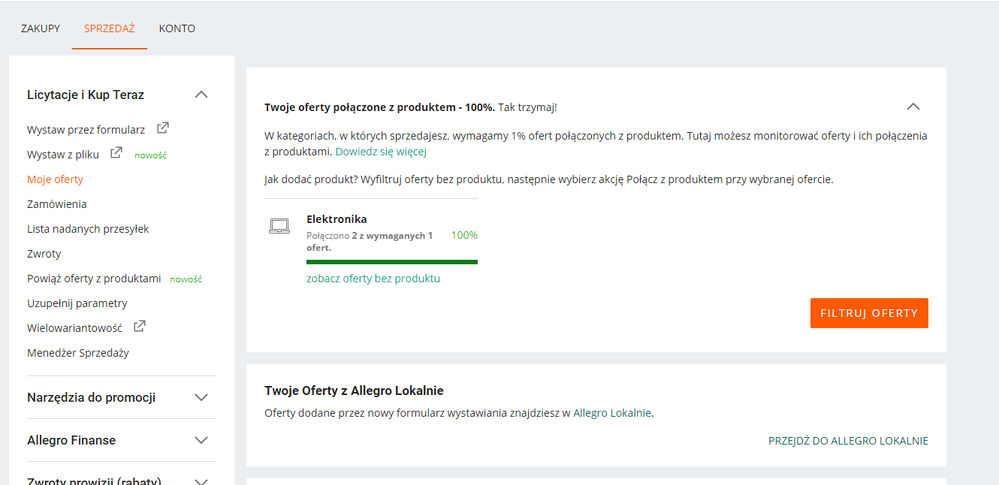The width and height of the screenshot is (999, 485).
Task: Open Lista nadanych przesyłek
Action: tap(88, 229)
